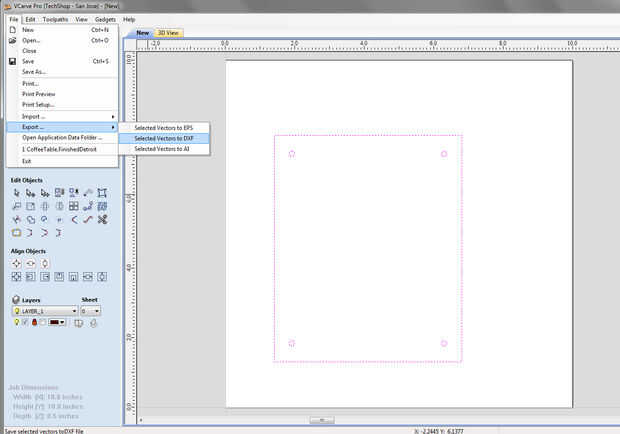Open the square transform-box tool in Edit Objects

point(102,193)
